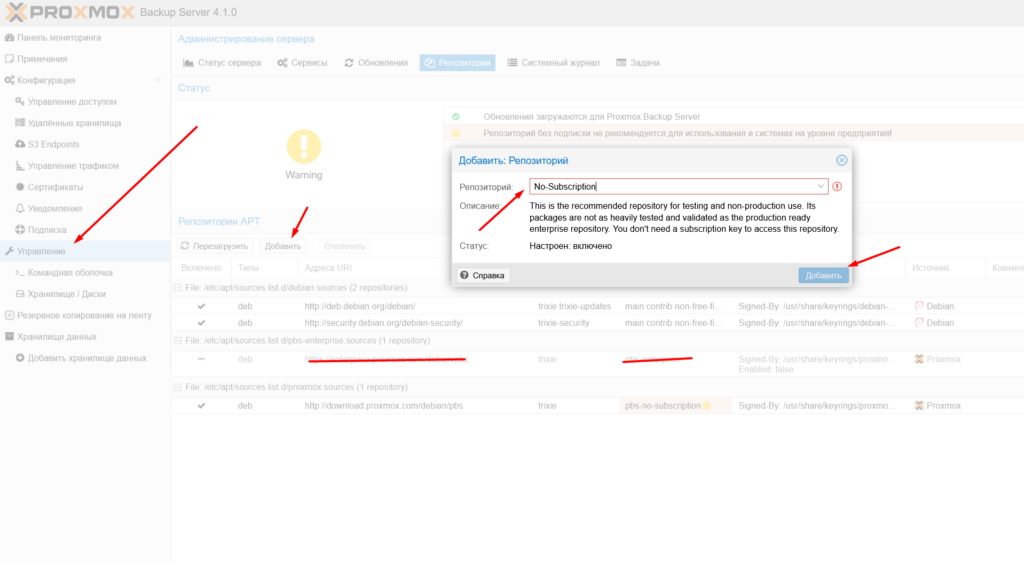1024x563 pixels.
Task: Toggle enabled checkmark for download.proxmox.com repository
Action: pyautogui.click(x=202, y=406)
